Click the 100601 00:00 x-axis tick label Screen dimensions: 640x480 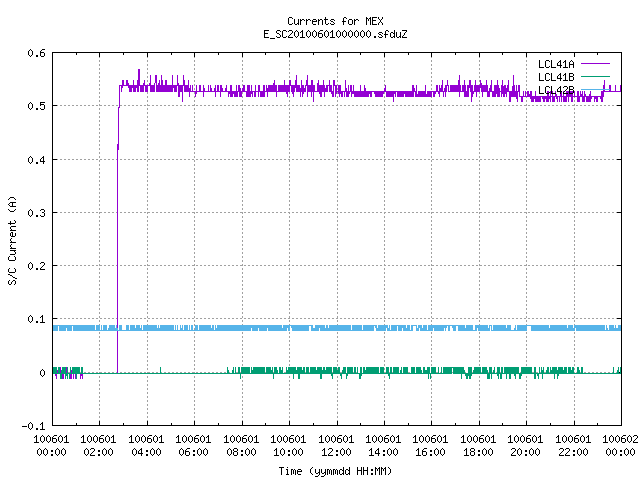[51, 446]
